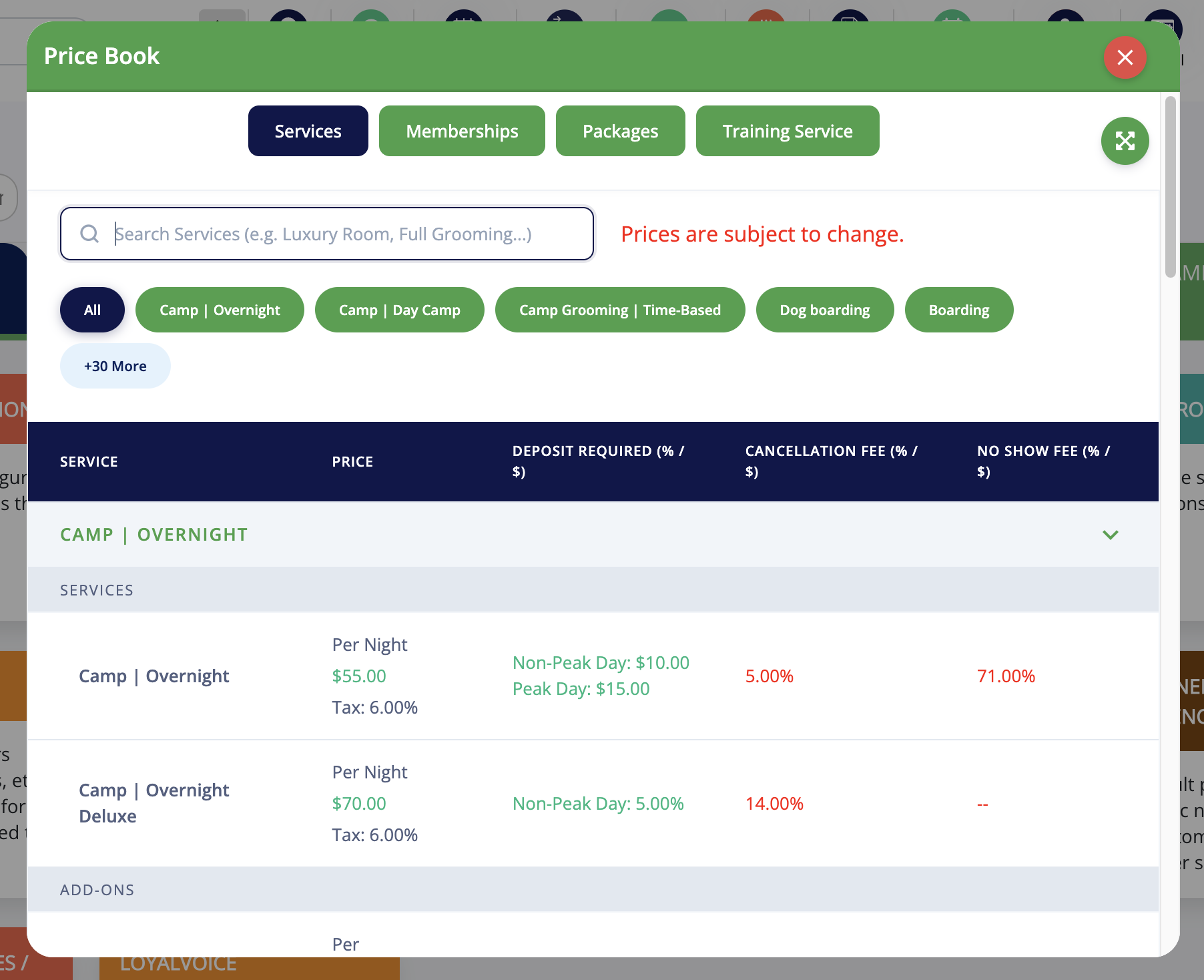Open the Memberships tab
Screen dimensions: 1204x980
click(x=462, y=131)
